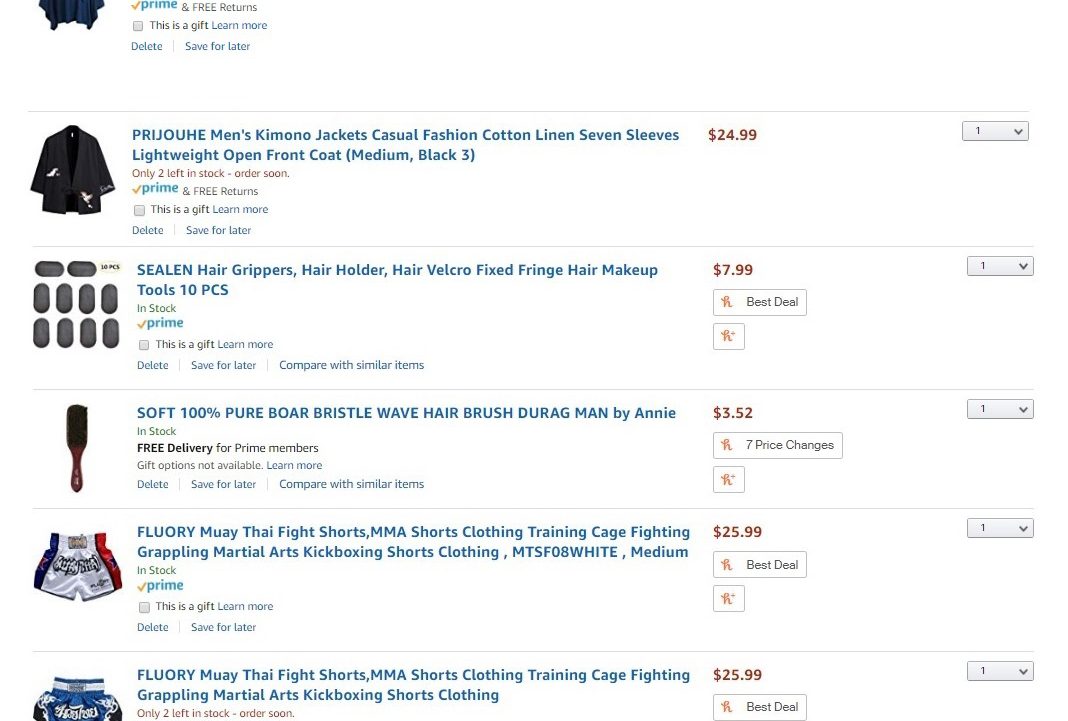Open quantity dropdown for the hair grippers
This screenshot has height=721, width=1068.
coord(1000,266)
